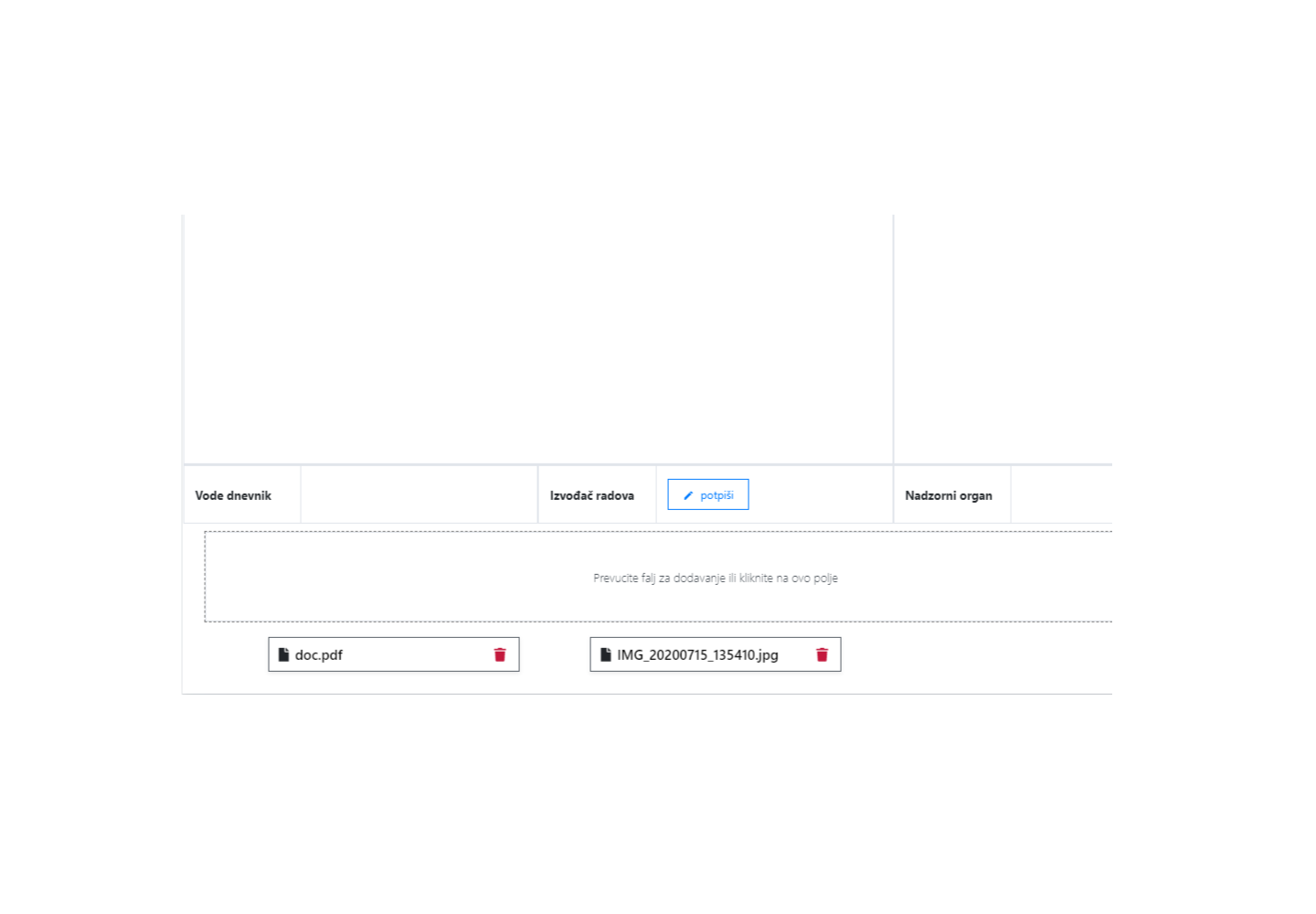Open the IMG_20200715_135410.jpg file name
Screen dimensions: 1316x914
coord(697,655)
